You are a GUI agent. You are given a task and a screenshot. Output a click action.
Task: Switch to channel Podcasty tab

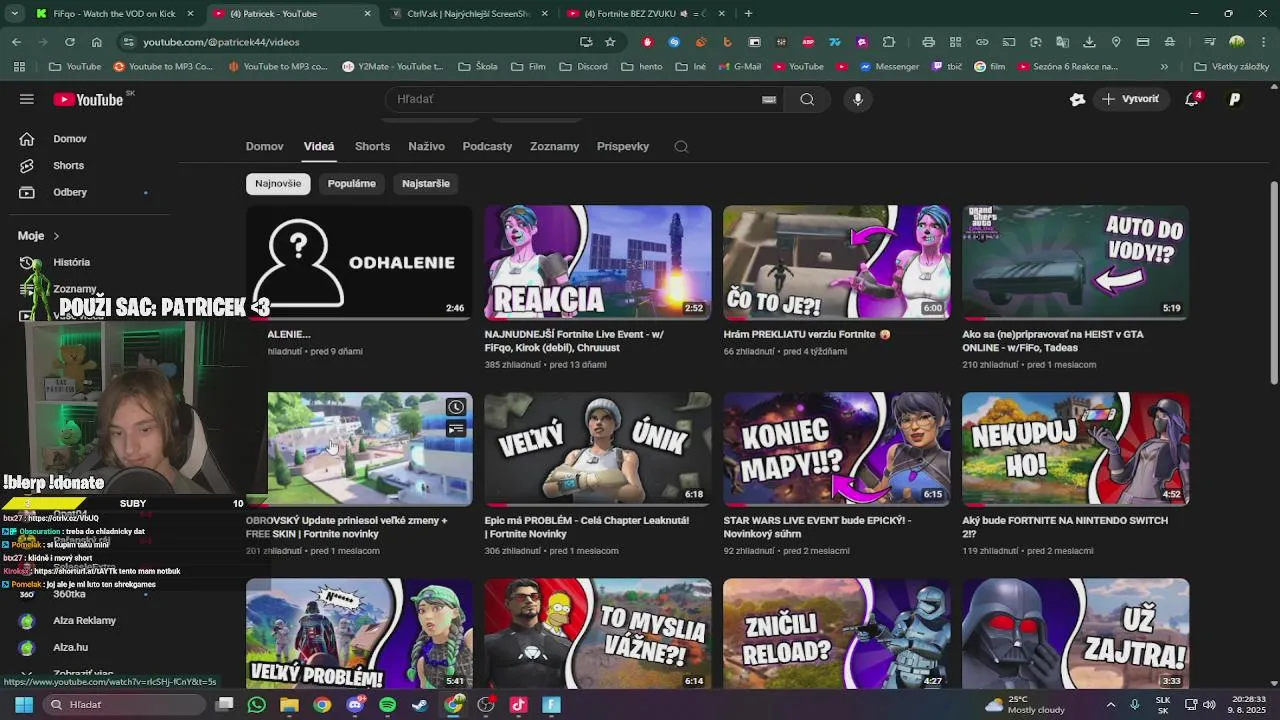point(487,146)
